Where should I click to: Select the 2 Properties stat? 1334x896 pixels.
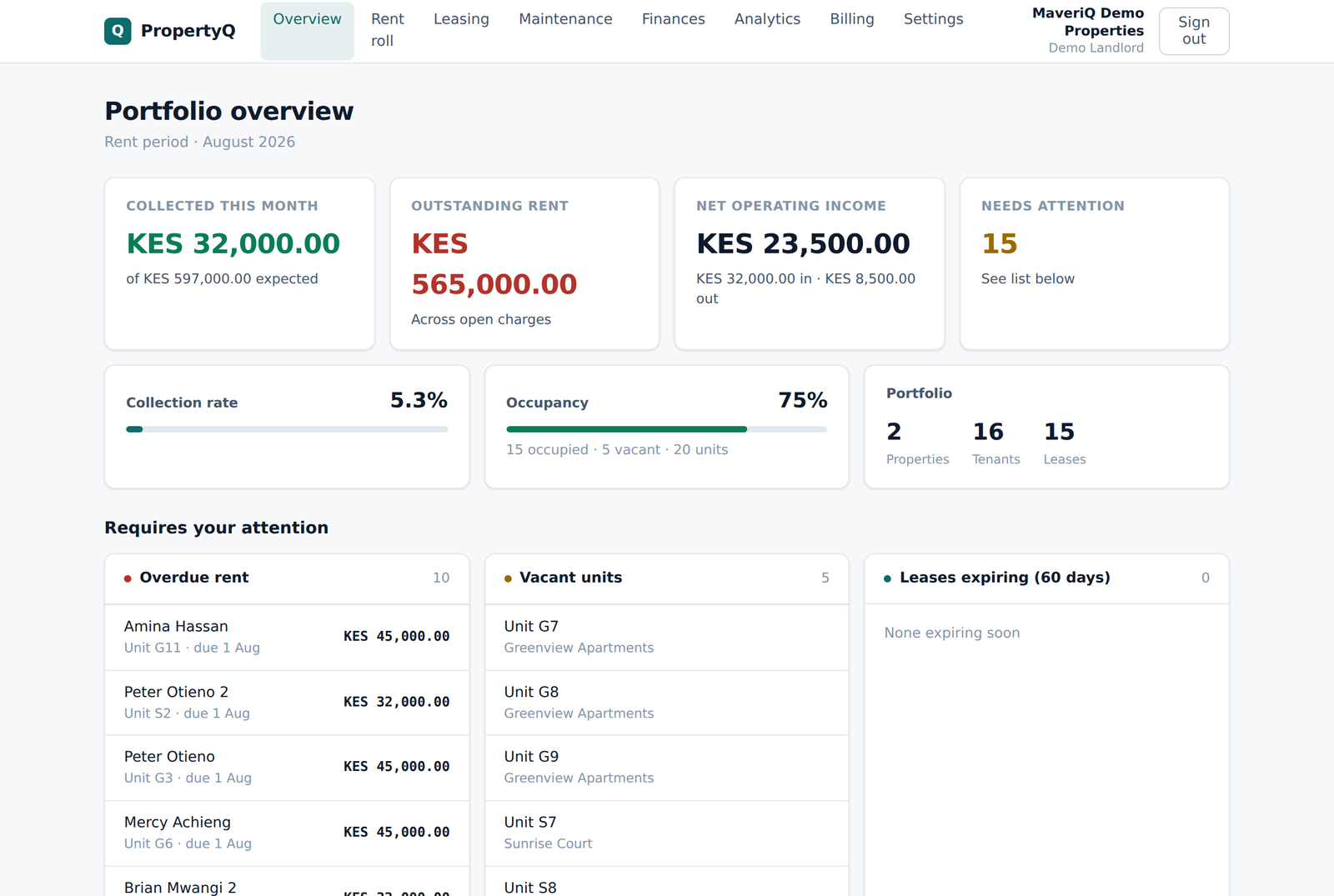pyautogui.click(x=917, y=443)
